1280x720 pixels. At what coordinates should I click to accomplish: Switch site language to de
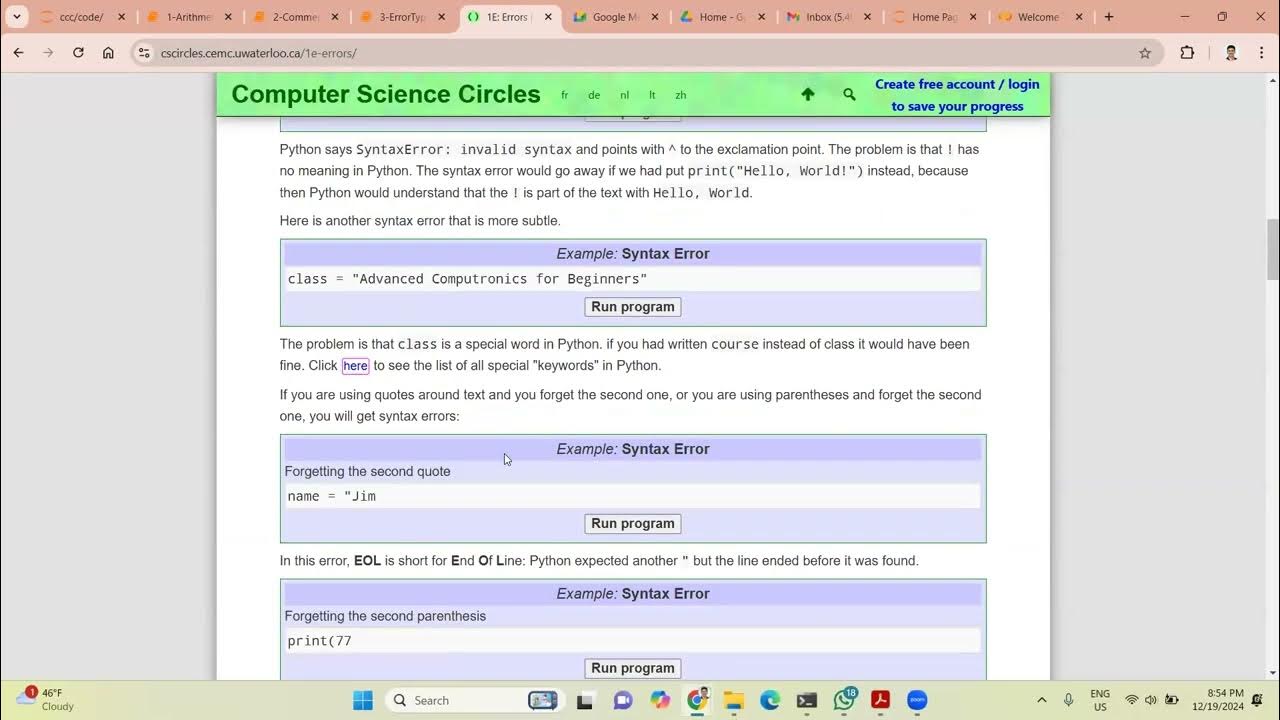(594, 95)
